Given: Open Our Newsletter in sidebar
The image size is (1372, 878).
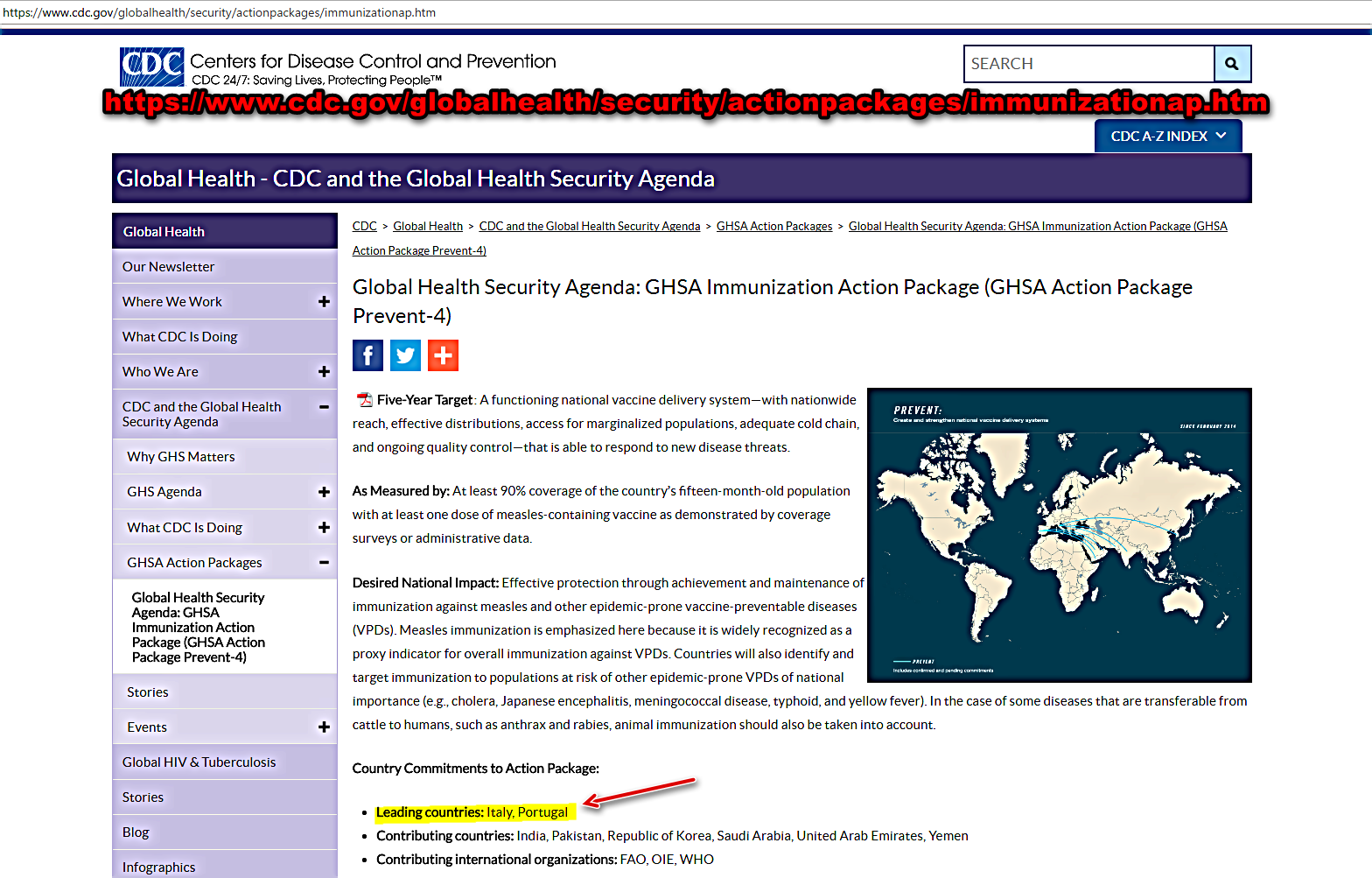Looking at the screenshot, I should coord(225,266).
